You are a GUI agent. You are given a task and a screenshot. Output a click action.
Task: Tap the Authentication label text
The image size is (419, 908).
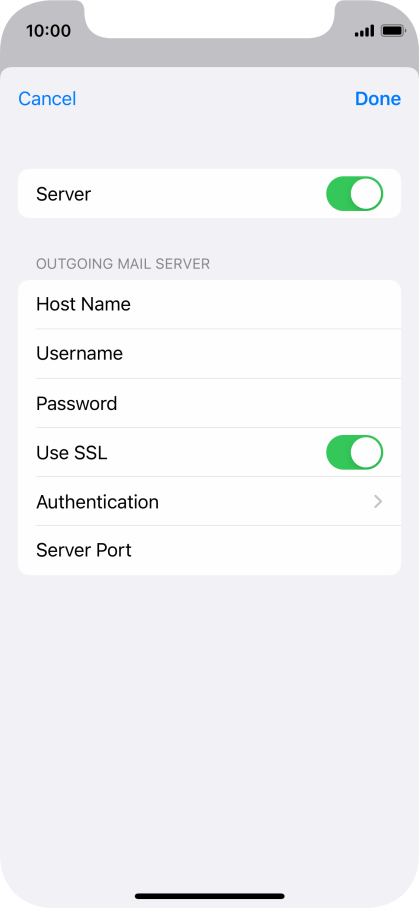click(97, 501)
